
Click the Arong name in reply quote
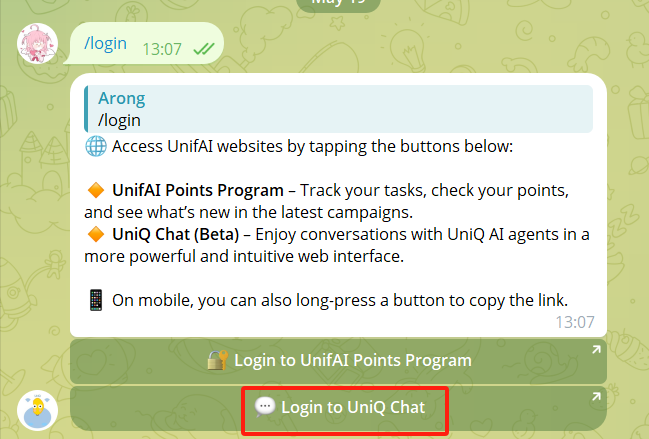(x=122, y=98)
